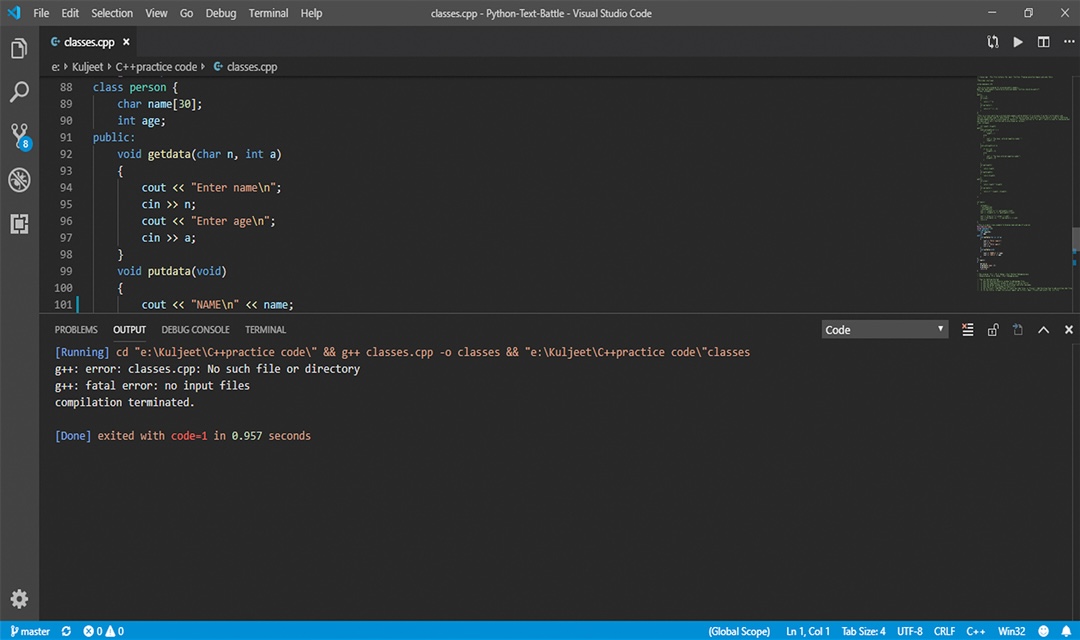Open the Debug menu
Image resolution: width=1080 pixels, height=640 pixels.
click(x=220, y=13)
